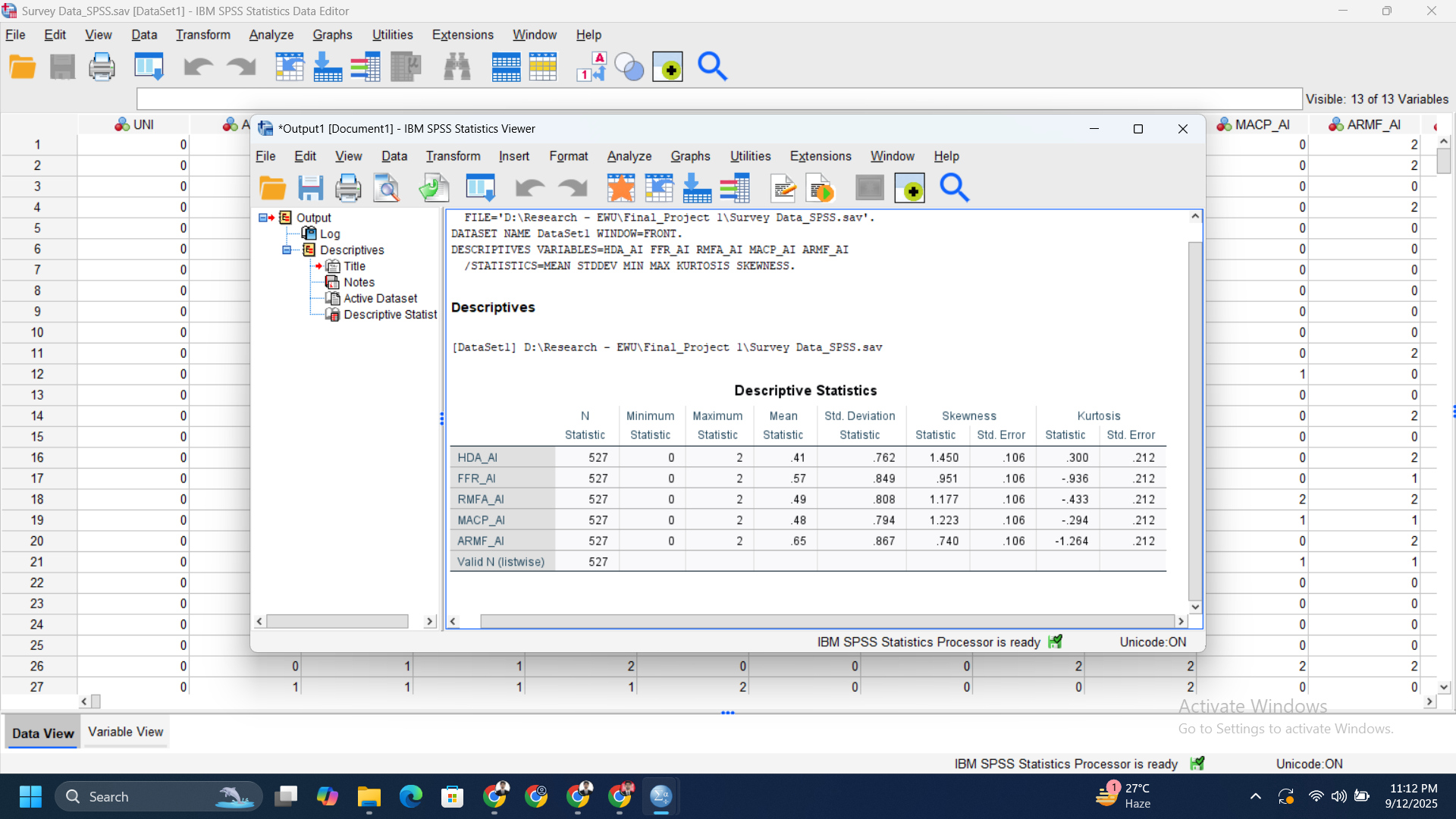Click Search magnifier in Data Editor toolbar
The image size is (1456, 819).
click(712, 67)
